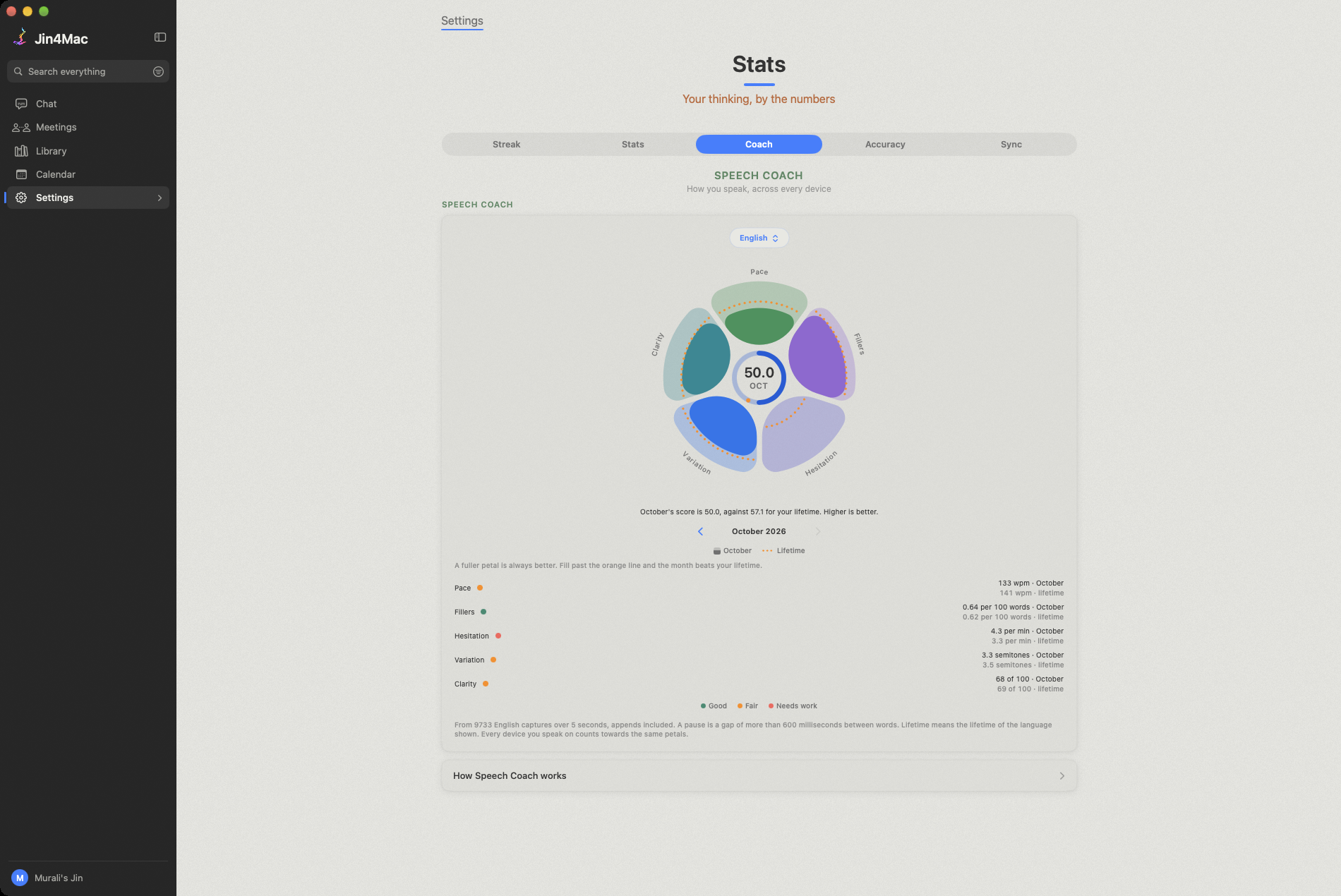Screen dimensions: 1341x896
Task: Expand the Settings chevron in sidebar
Action: (x=160, y=198)
